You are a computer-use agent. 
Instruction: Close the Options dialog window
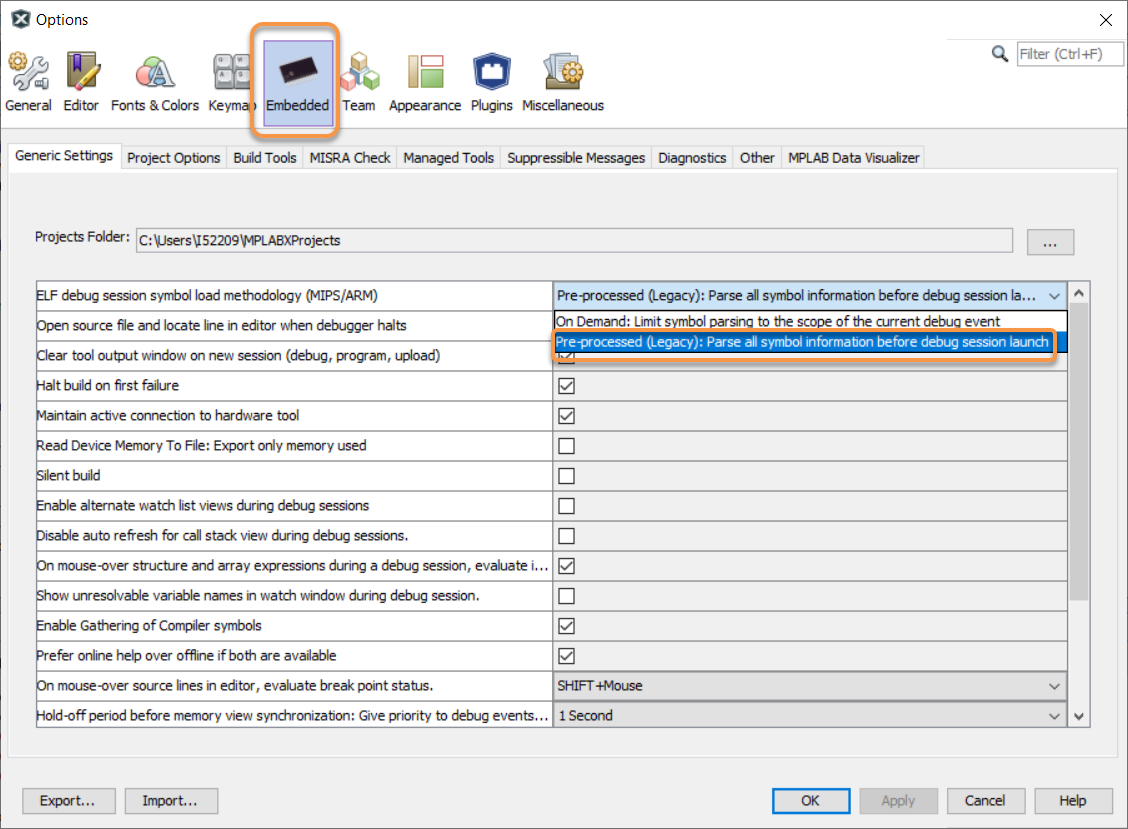1106,20
